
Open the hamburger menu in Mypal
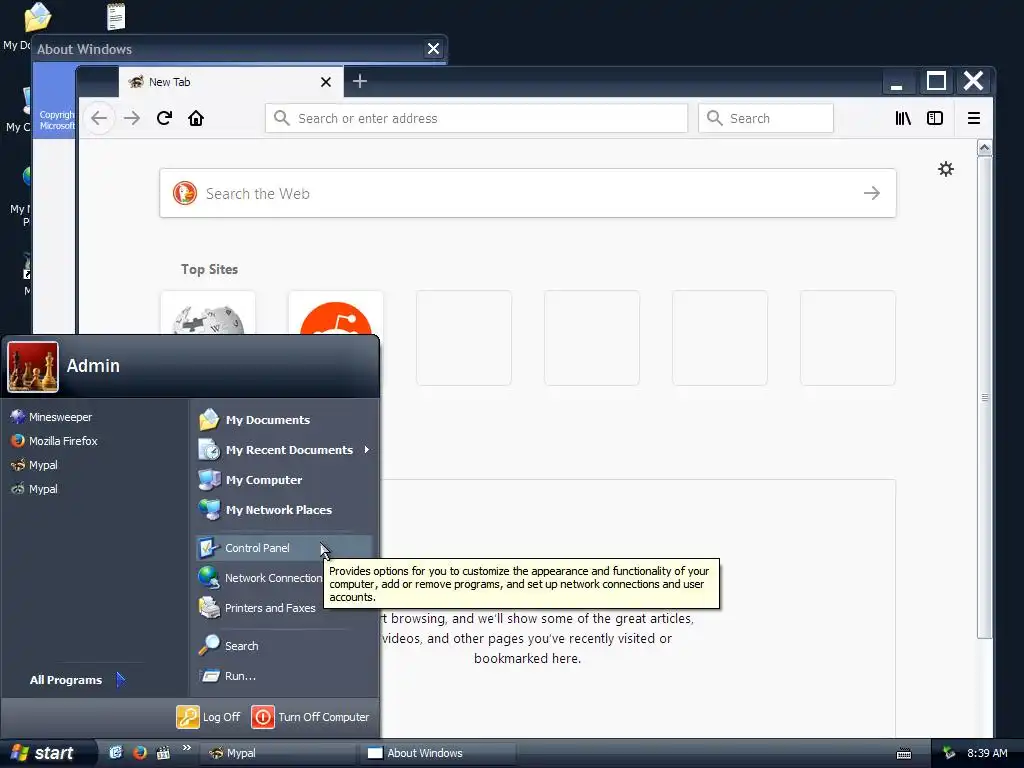click(x=974, y=118)
